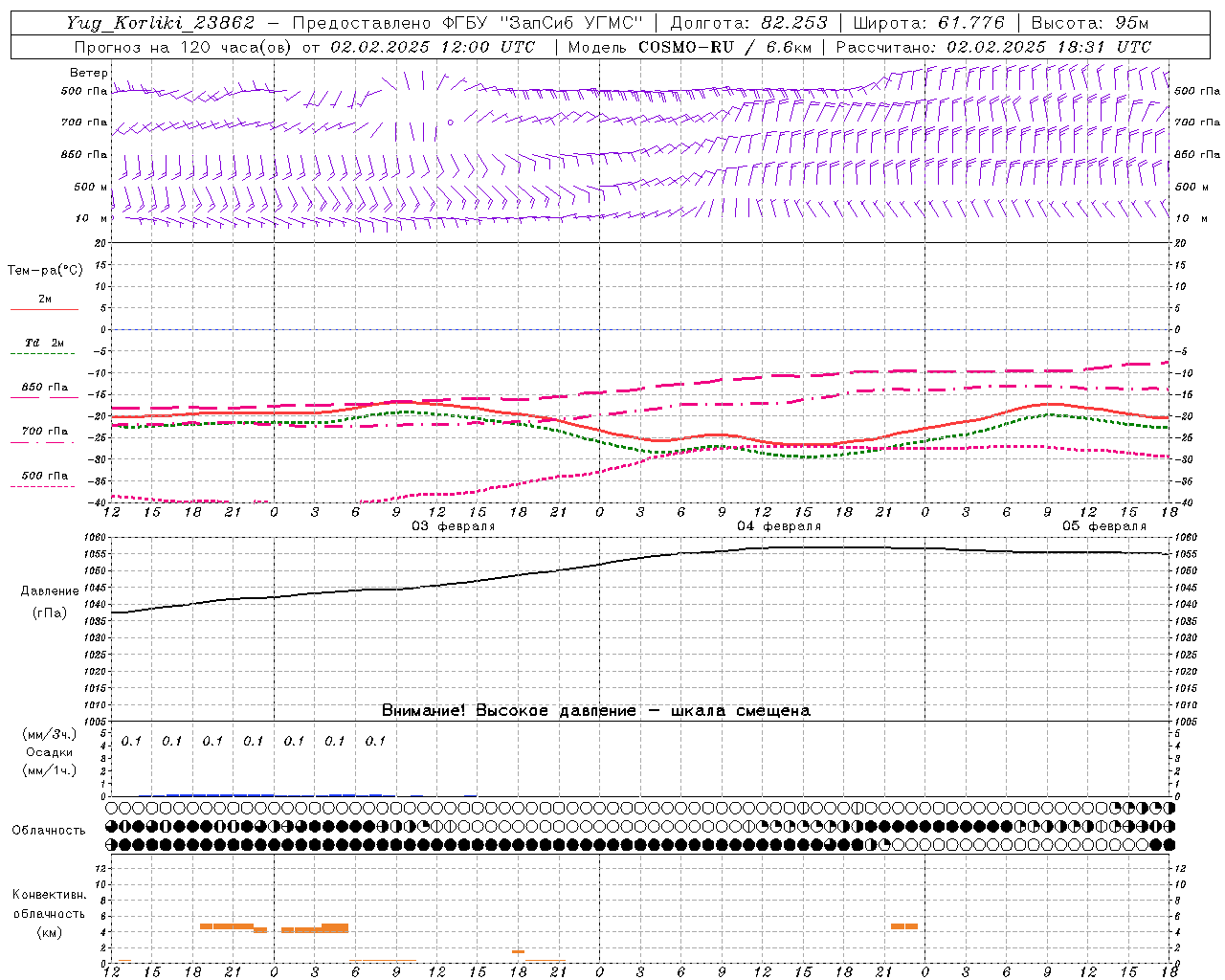
Task: Click the (мм/1ч.) precipitation unit label
Action: coord(50,770)
